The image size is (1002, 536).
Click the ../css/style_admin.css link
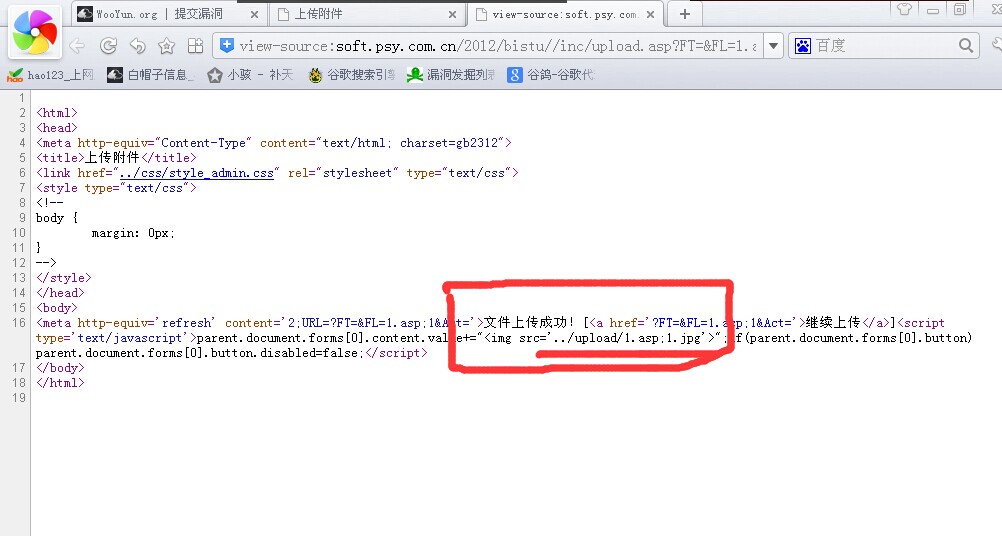[197, 173]
